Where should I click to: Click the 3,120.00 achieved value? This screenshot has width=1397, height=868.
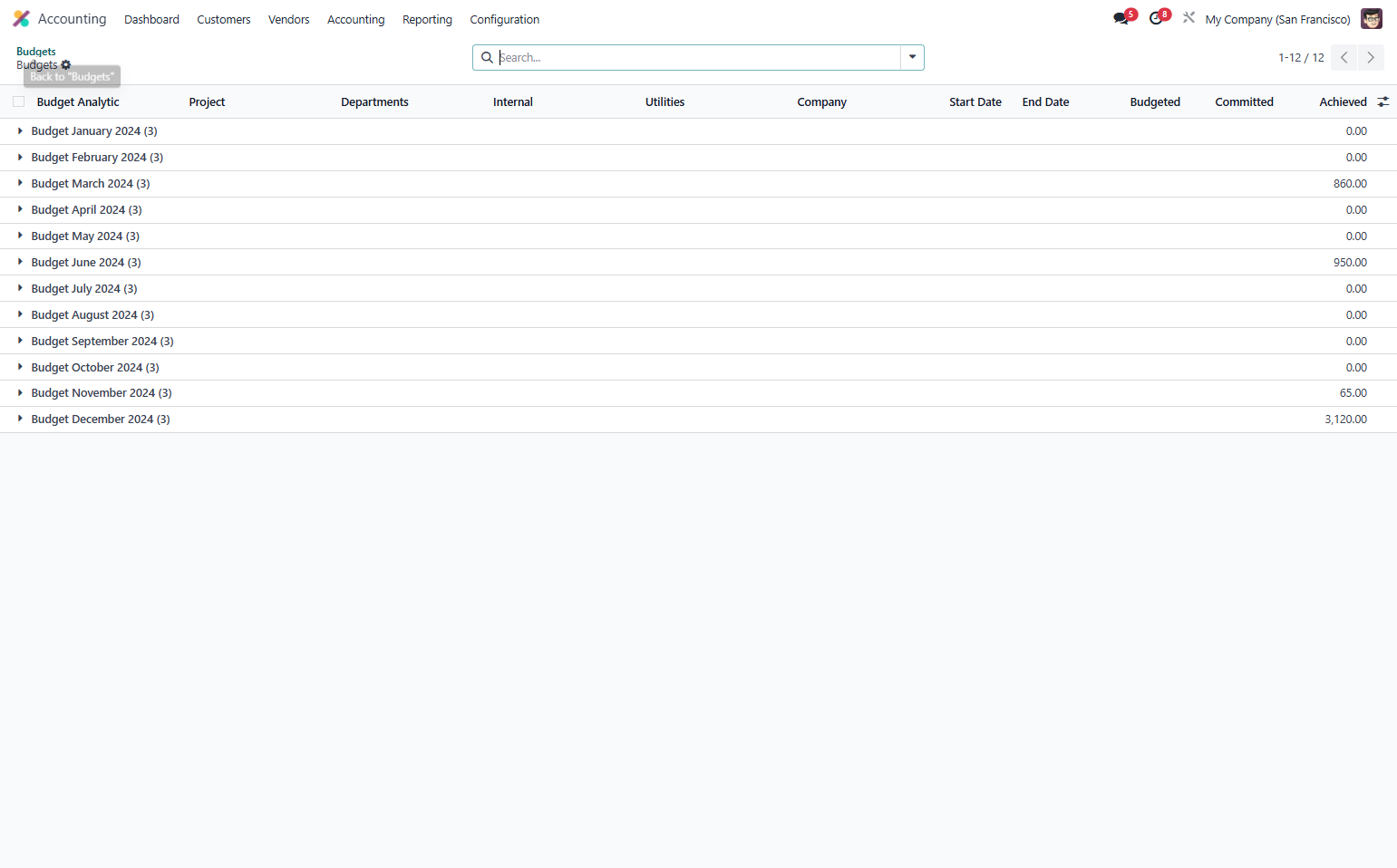click(1345, 420)
